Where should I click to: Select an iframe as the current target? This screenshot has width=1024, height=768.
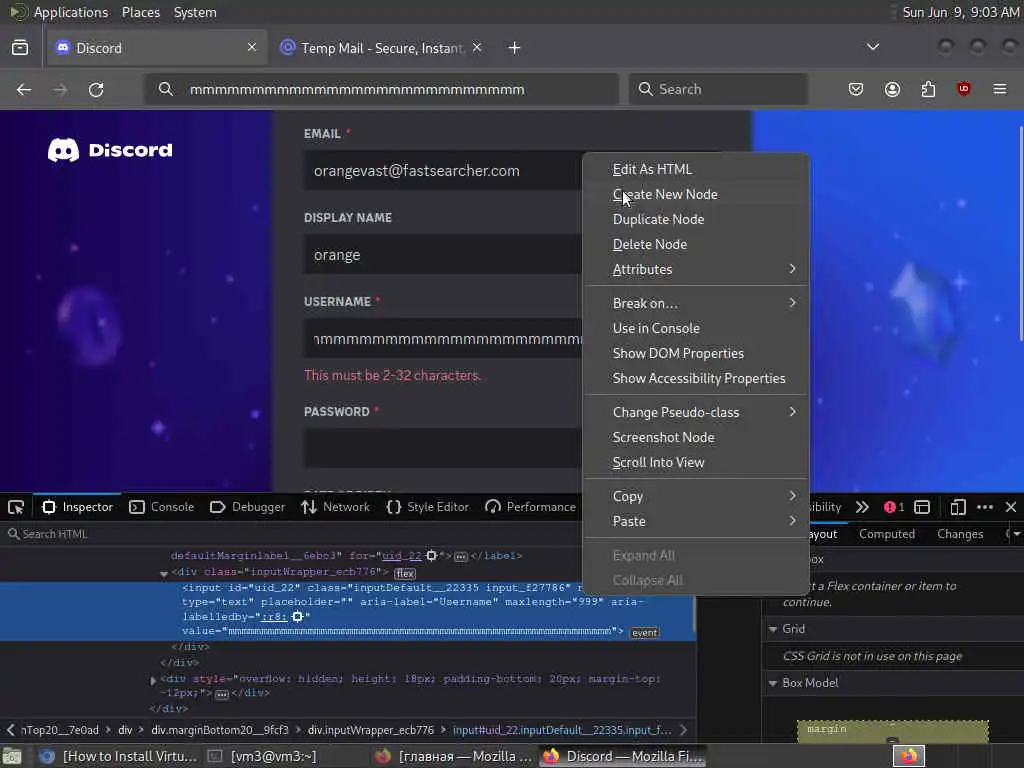(921, 507)
